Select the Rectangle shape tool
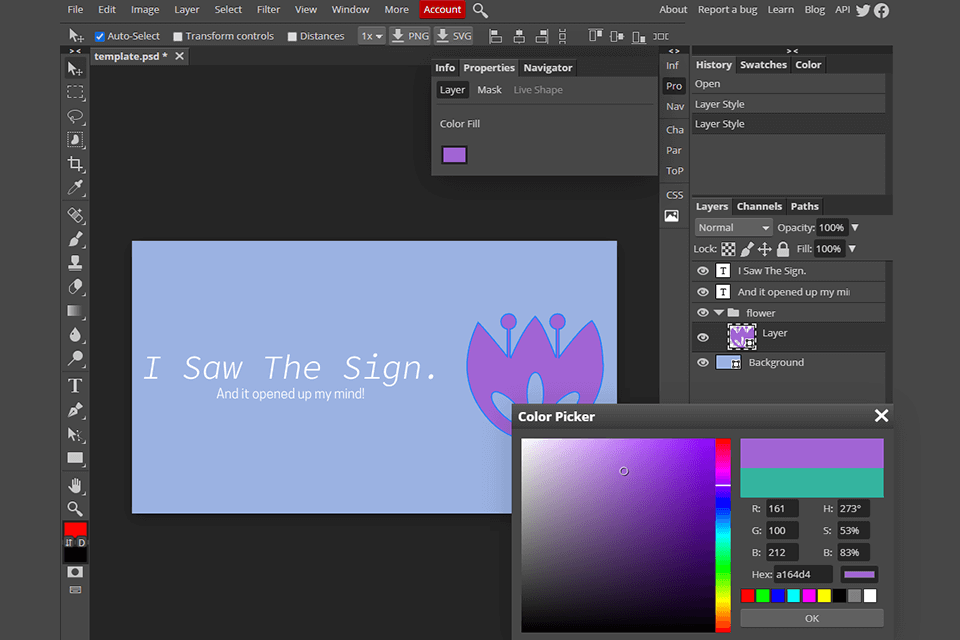Screen dimensions: 960x640 click(75, 458)
